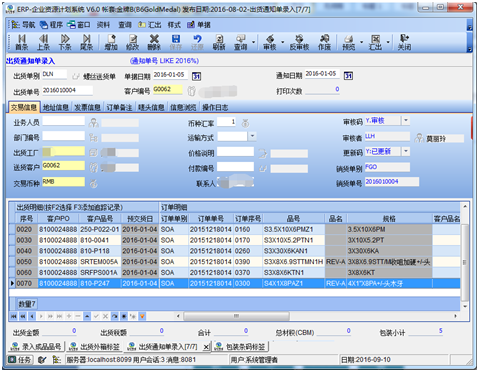Switch to the 地址信息 tab

(x=56, y=107)
